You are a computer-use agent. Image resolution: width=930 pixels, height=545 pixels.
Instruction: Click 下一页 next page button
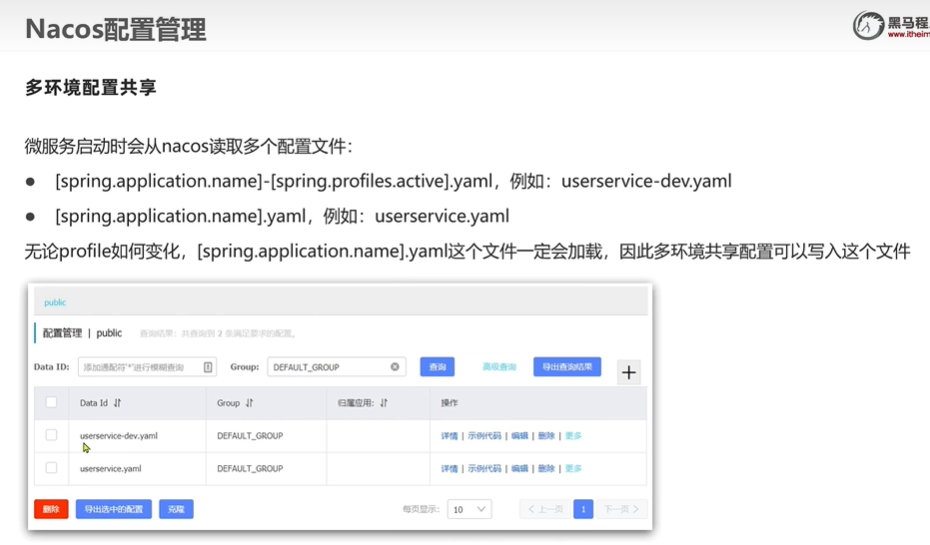coord(621,509)
